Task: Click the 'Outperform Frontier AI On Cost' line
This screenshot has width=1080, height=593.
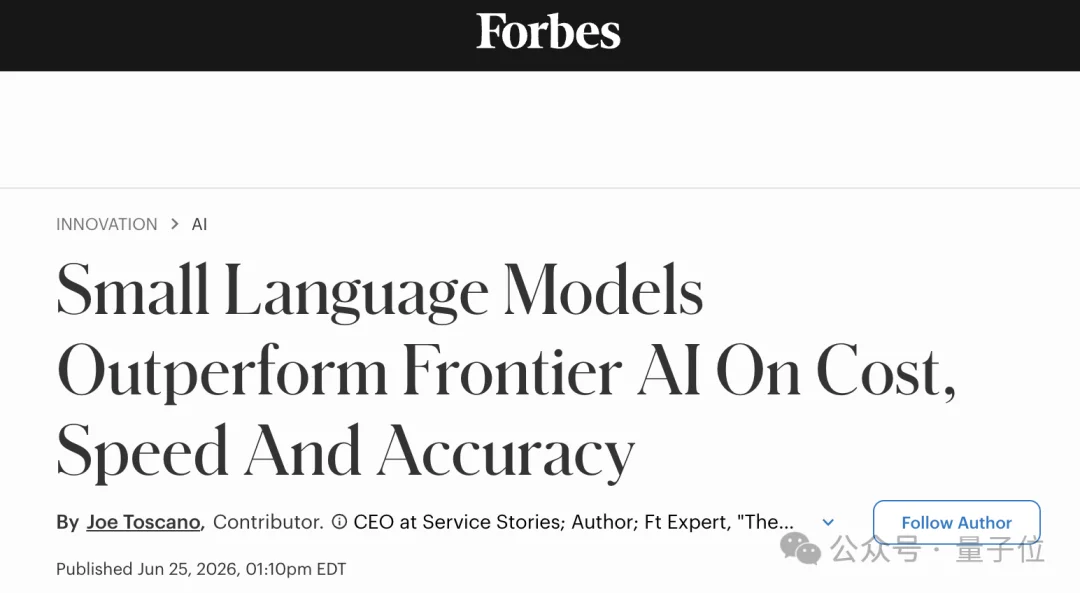Action: [x=506, y=372]
